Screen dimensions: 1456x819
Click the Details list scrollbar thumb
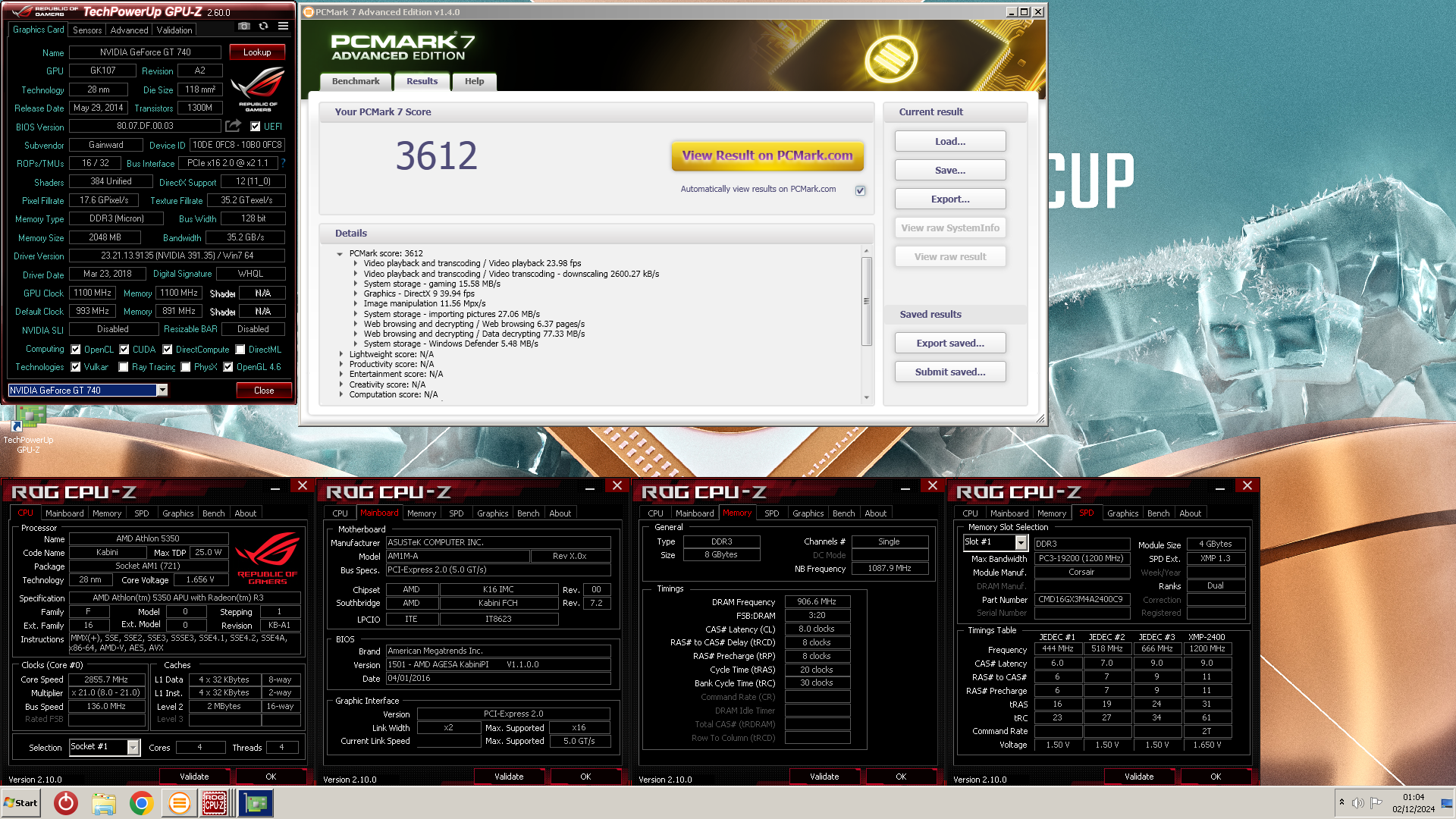pyautogui.click(x=866, y=301)
